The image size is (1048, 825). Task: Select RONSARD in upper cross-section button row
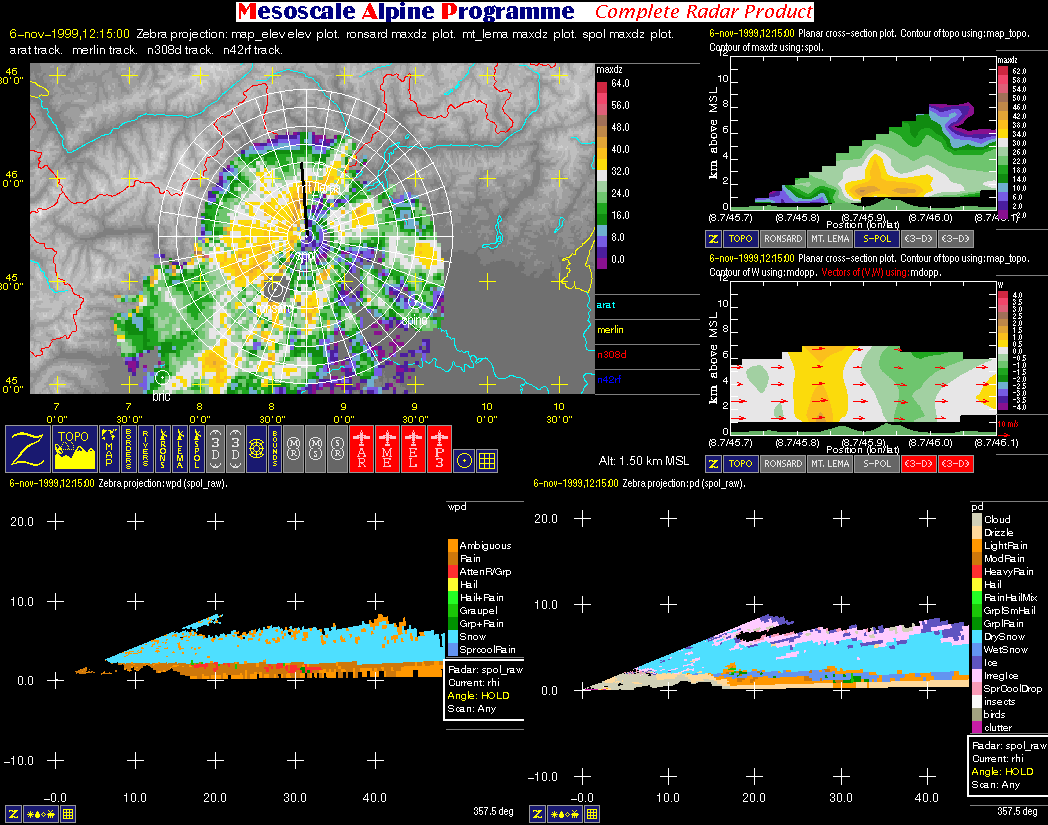(781, 239)
